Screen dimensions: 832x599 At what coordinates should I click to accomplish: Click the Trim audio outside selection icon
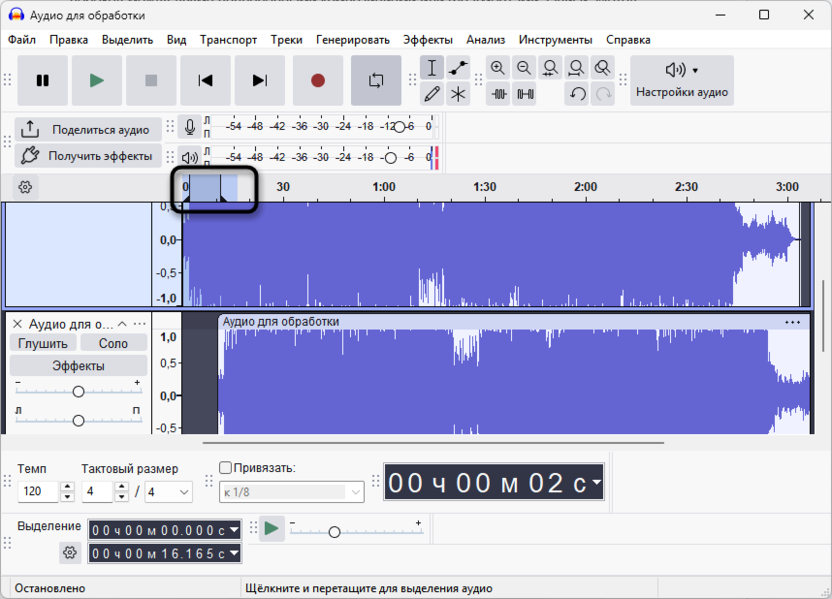[499, 94]
